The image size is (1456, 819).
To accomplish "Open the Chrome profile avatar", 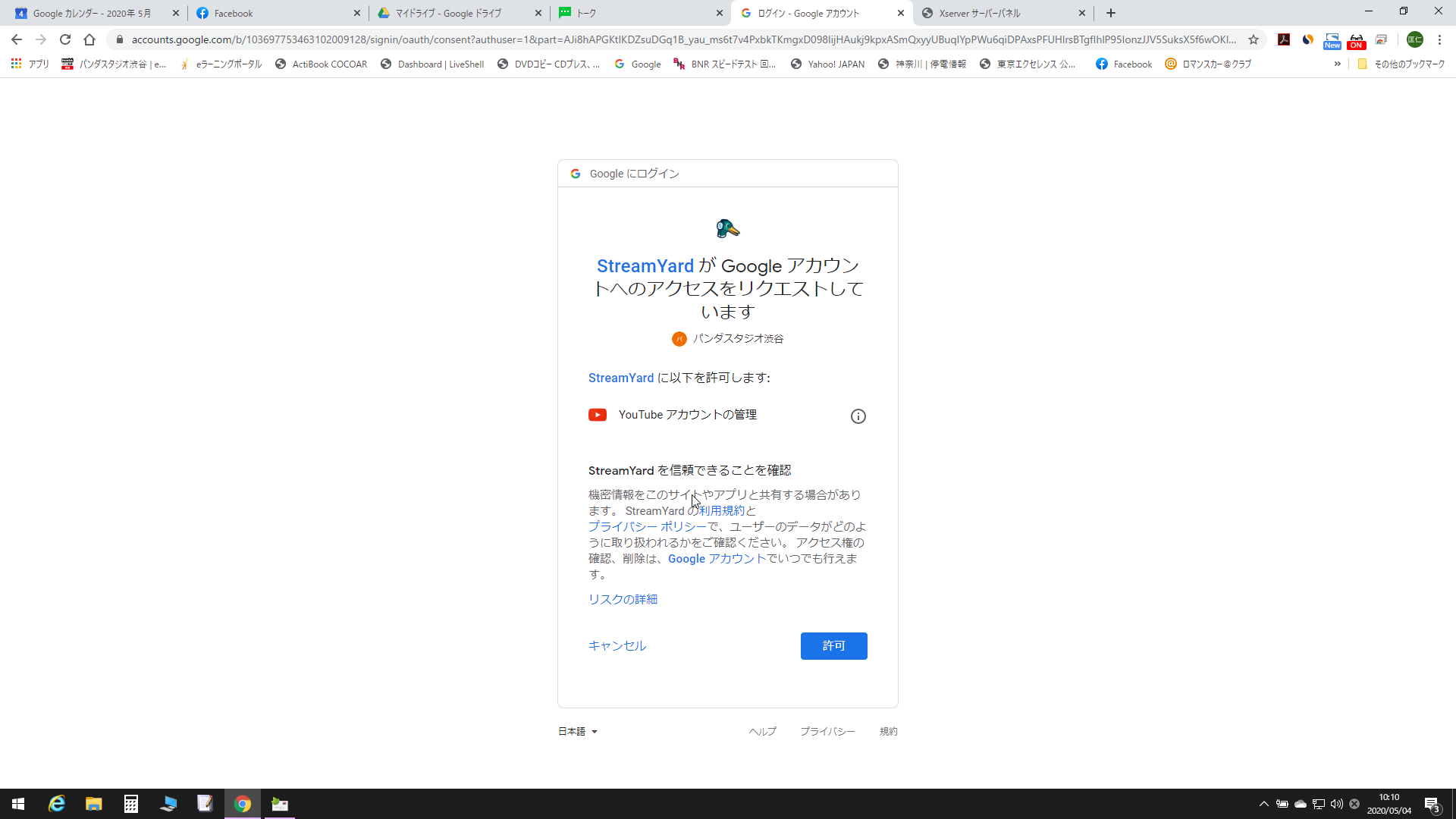I will coord(1415,39).
